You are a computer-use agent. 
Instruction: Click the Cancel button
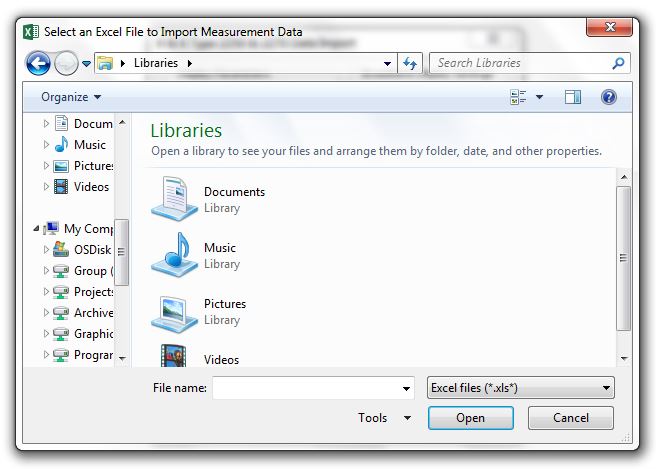click(x=570, y=418)
